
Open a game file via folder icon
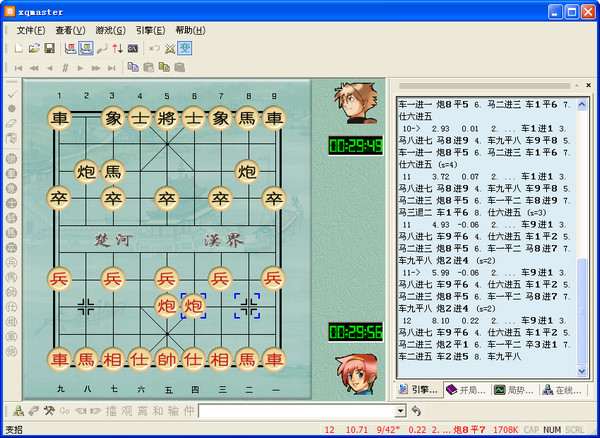[34, 48]
